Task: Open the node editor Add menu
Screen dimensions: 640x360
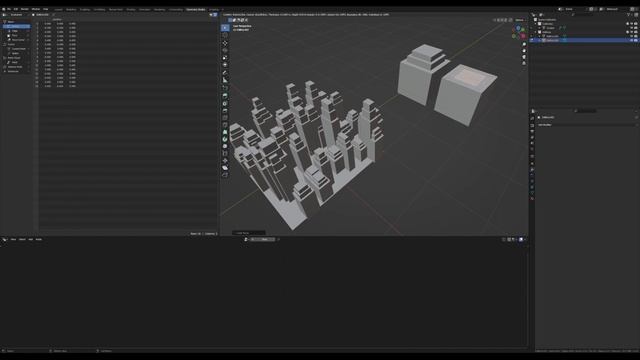Action: tap(31, 240)
